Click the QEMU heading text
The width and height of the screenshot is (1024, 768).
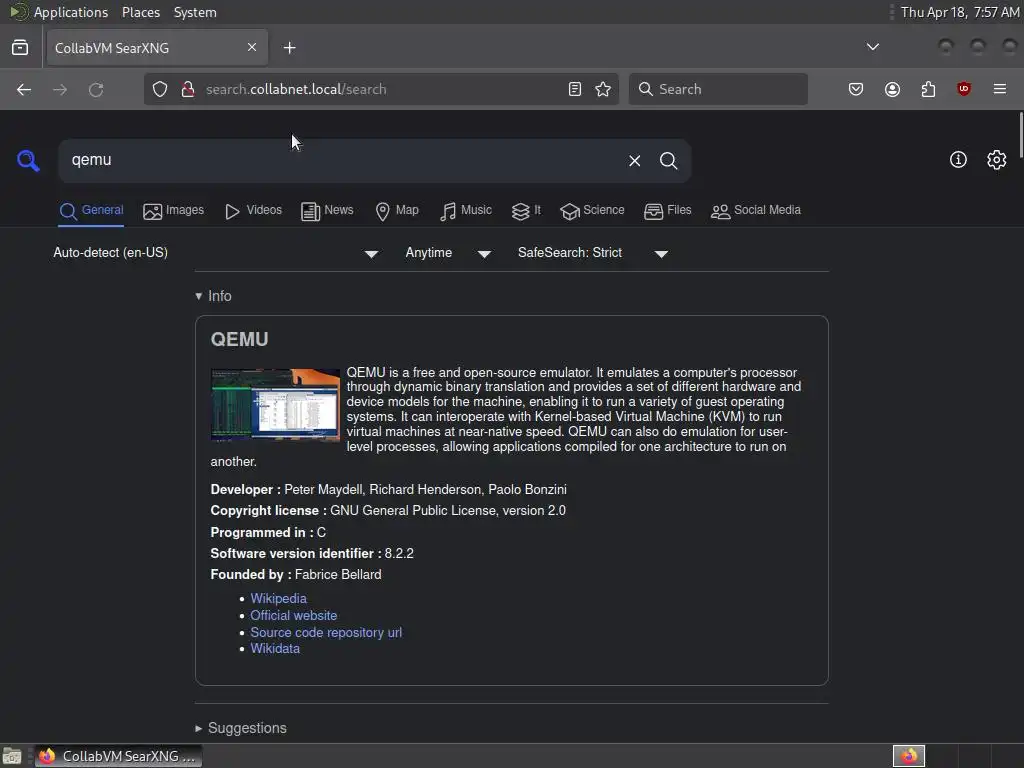click(240, 340)
